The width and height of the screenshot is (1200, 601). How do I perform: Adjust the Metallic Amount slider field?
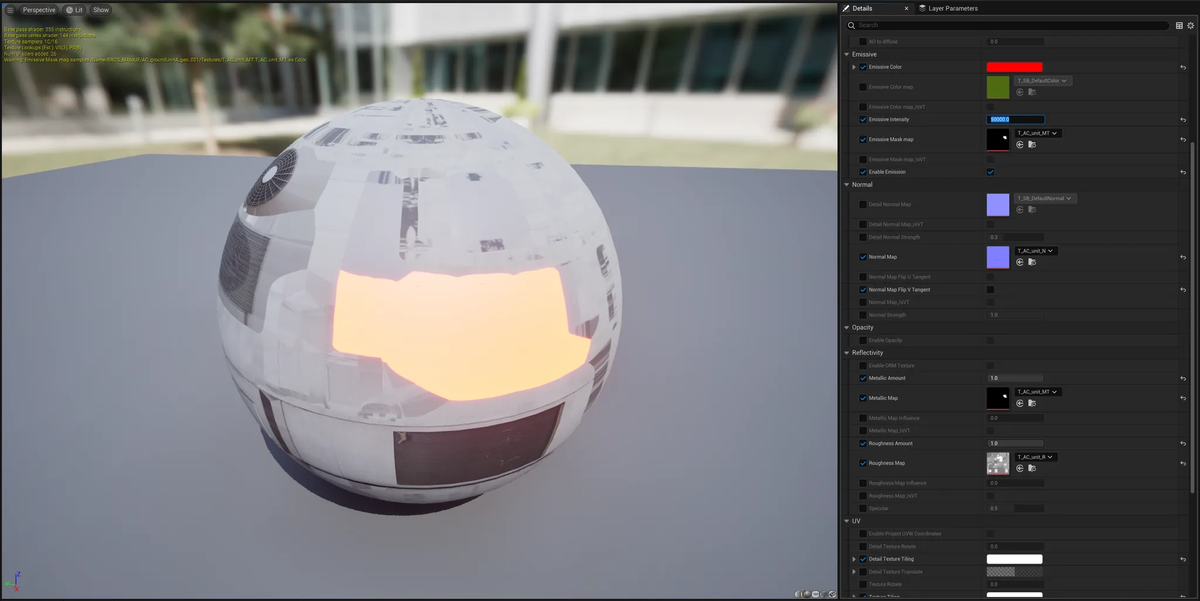[1015, 378]
